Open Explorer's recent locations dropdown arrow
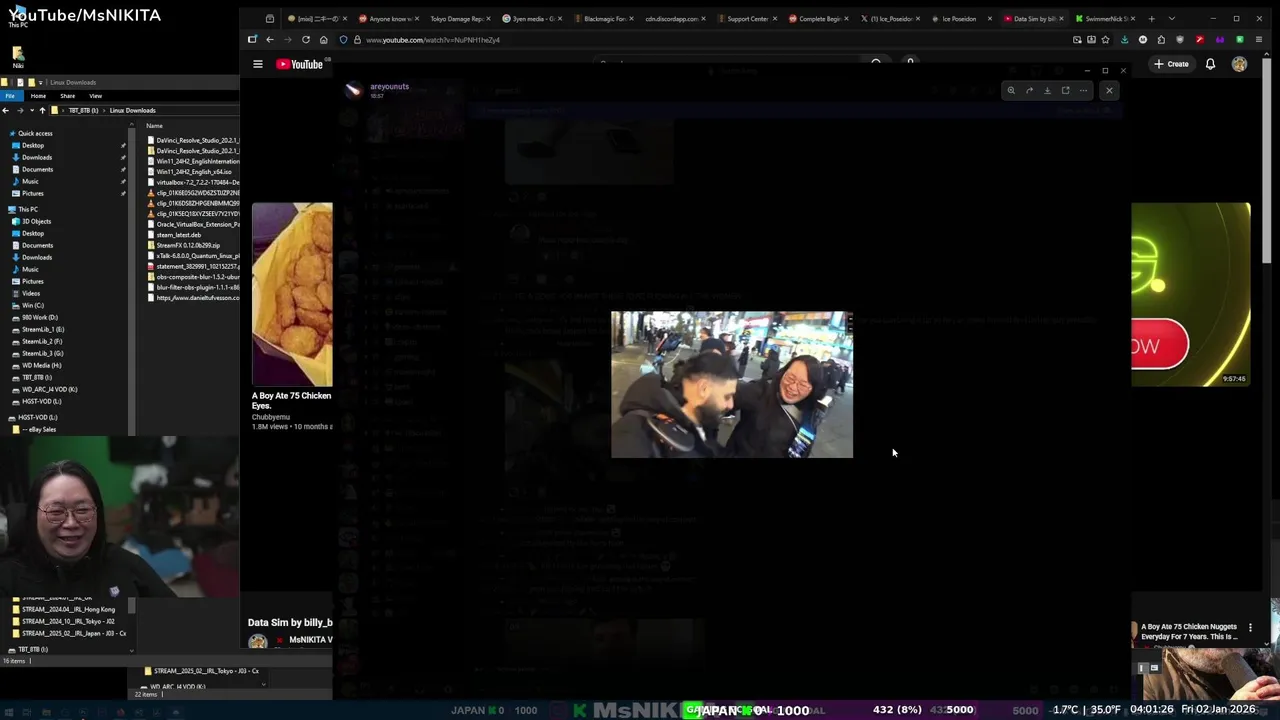 (30, 110)
